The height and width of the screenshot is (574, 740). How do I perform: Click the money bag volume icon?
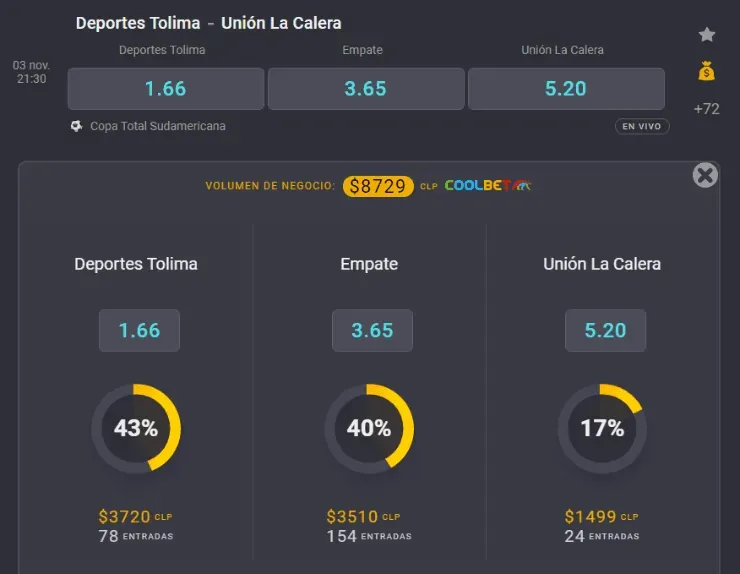(707, 72)
